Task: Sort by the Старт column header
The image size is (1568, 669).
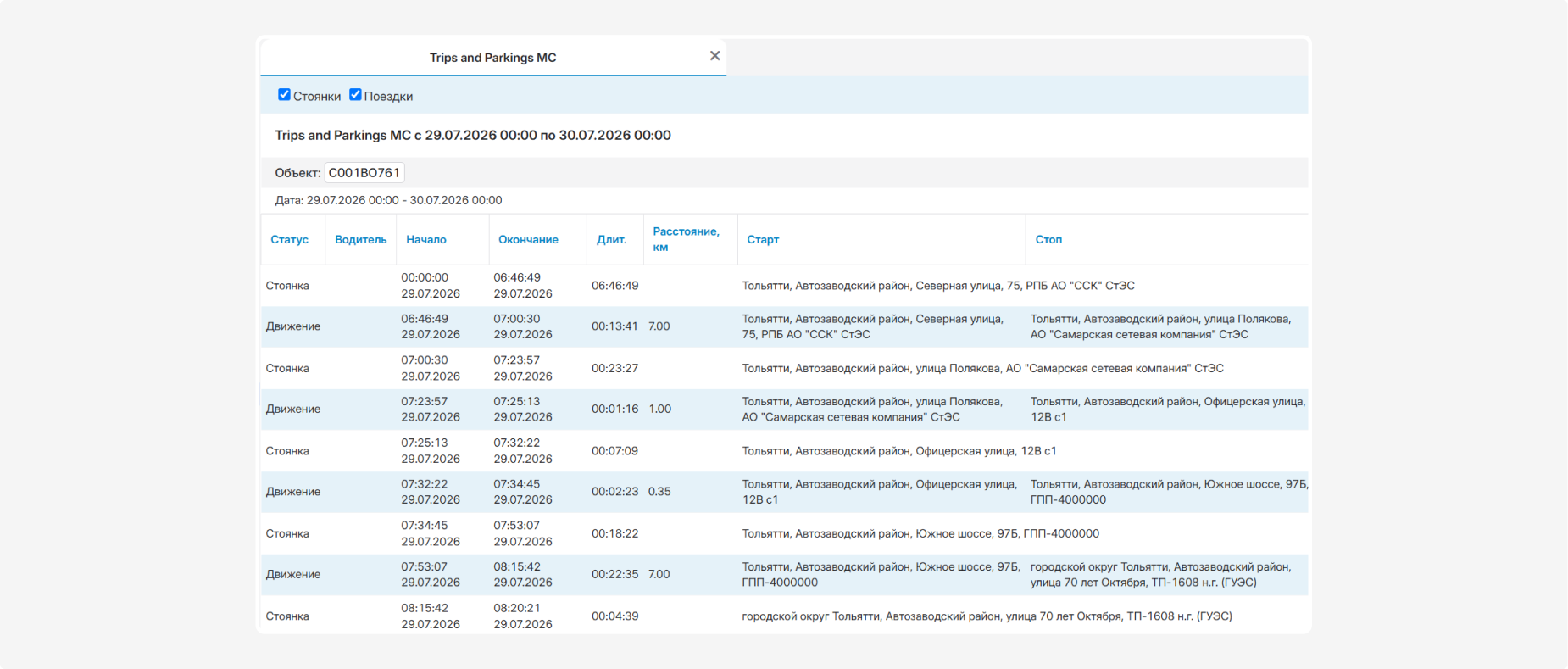Action: [763, 240]
